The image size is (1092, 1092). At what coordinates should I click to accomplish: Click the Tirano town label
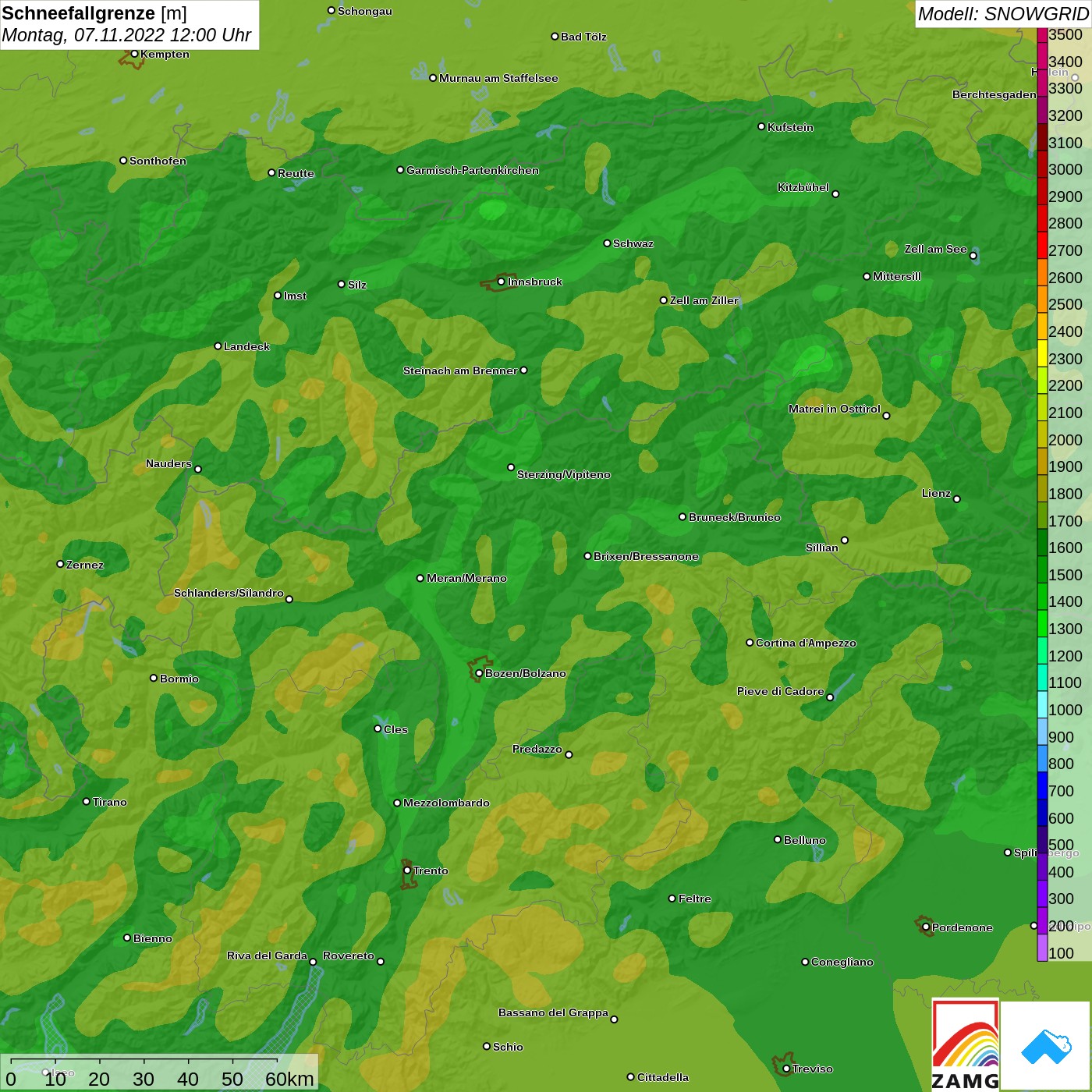pyautogui.click(x=109, y=802)
